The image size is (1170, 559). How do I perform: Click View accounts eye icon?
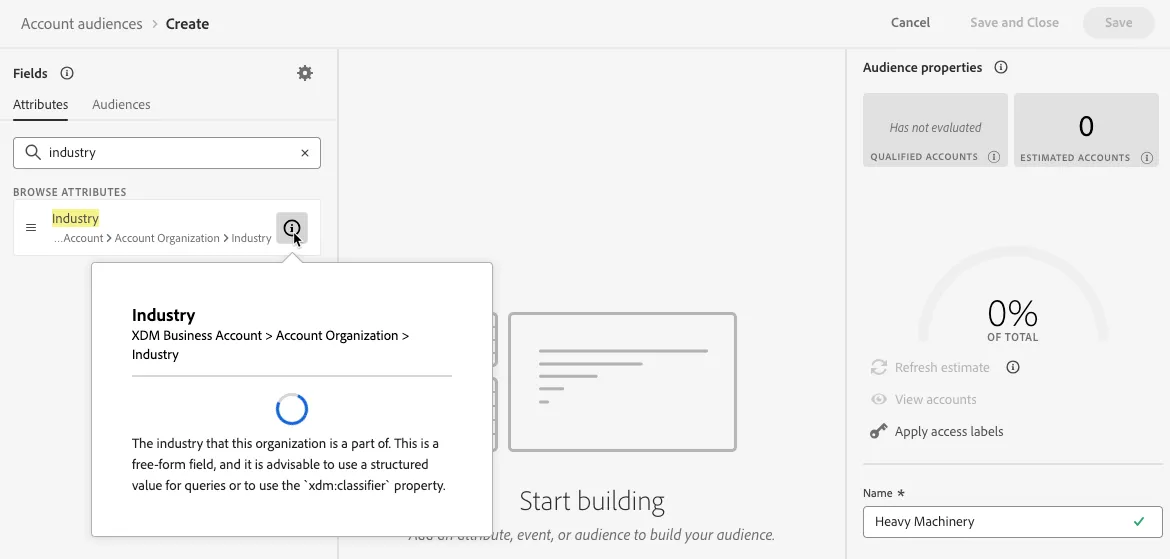[879, 399]
